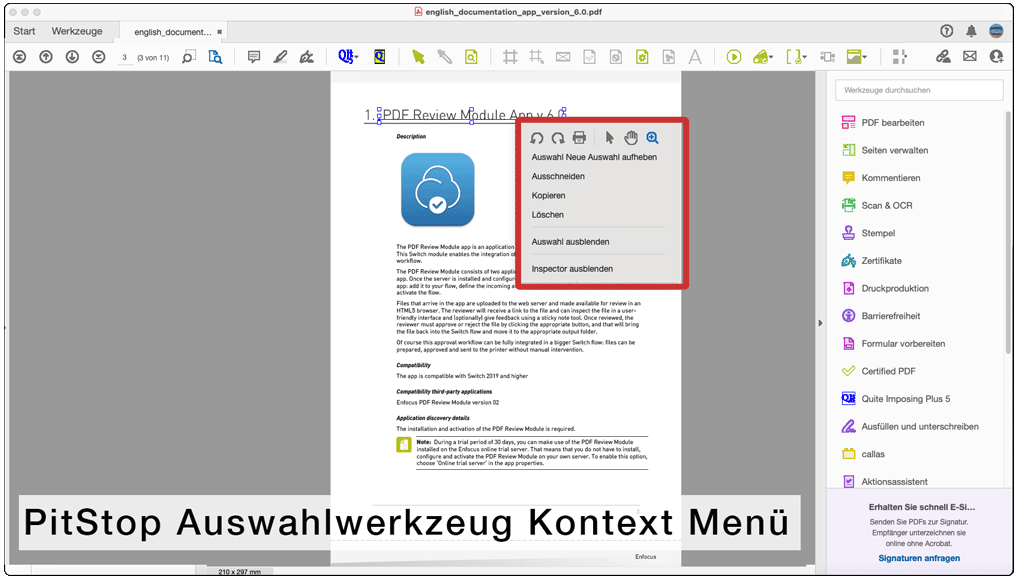Select the large letter A text tool
This screenshot has height=580, width=1020.
click(695, 57)
